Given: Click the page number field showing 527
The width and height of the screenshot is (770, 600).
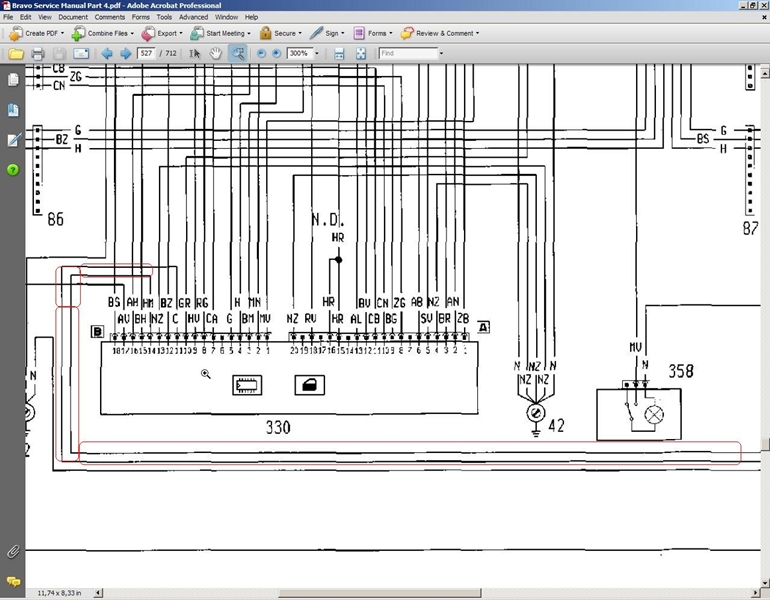Looking at the screenshot, I should coord(147,53).
